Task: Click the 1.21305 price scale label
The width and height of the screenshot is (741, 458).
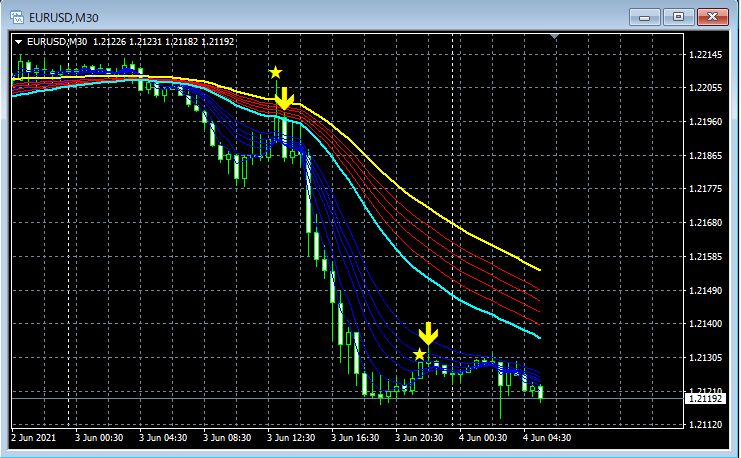Action: coord(706,358)
